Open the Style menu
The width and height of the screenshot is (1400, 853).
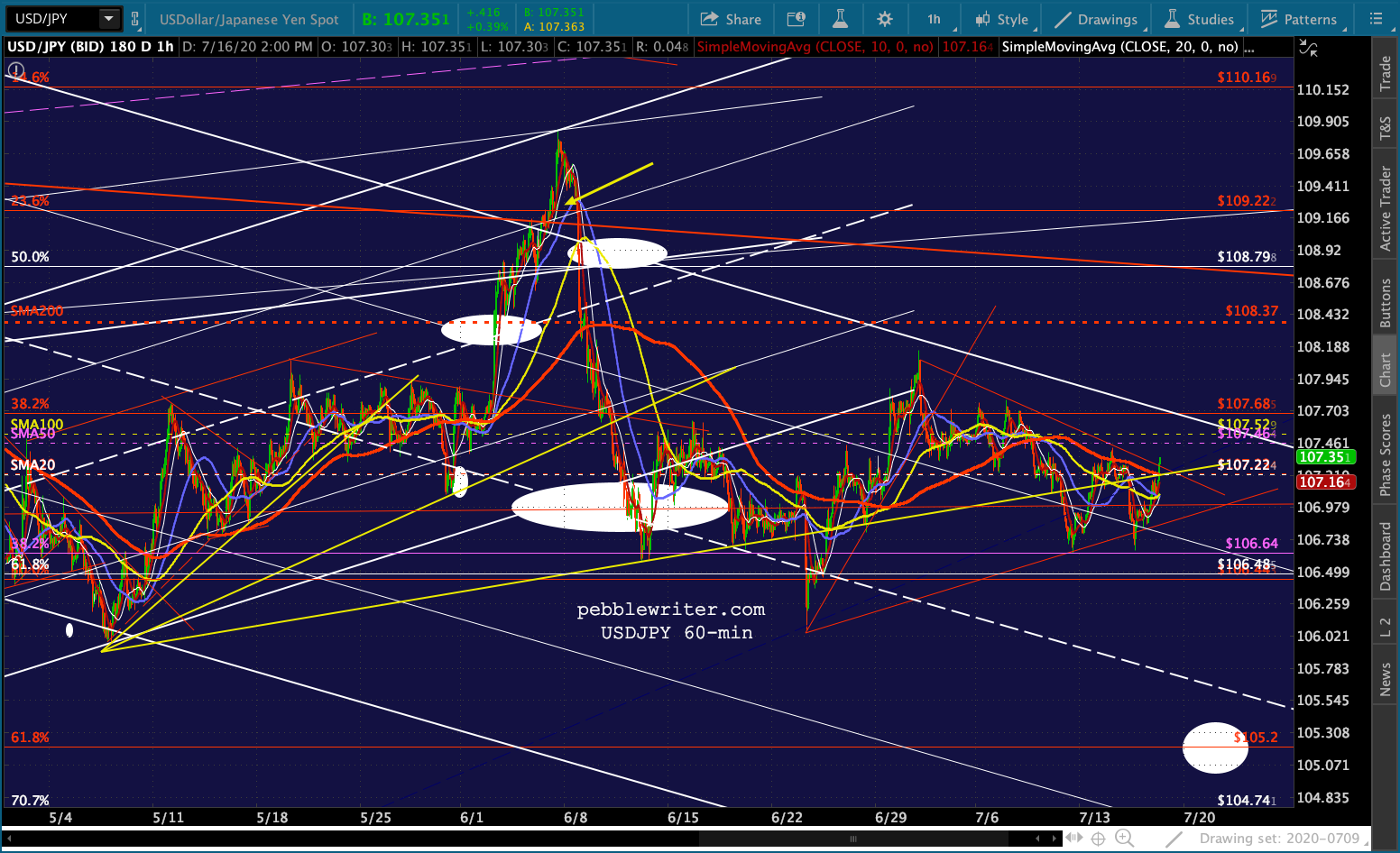1003,19
